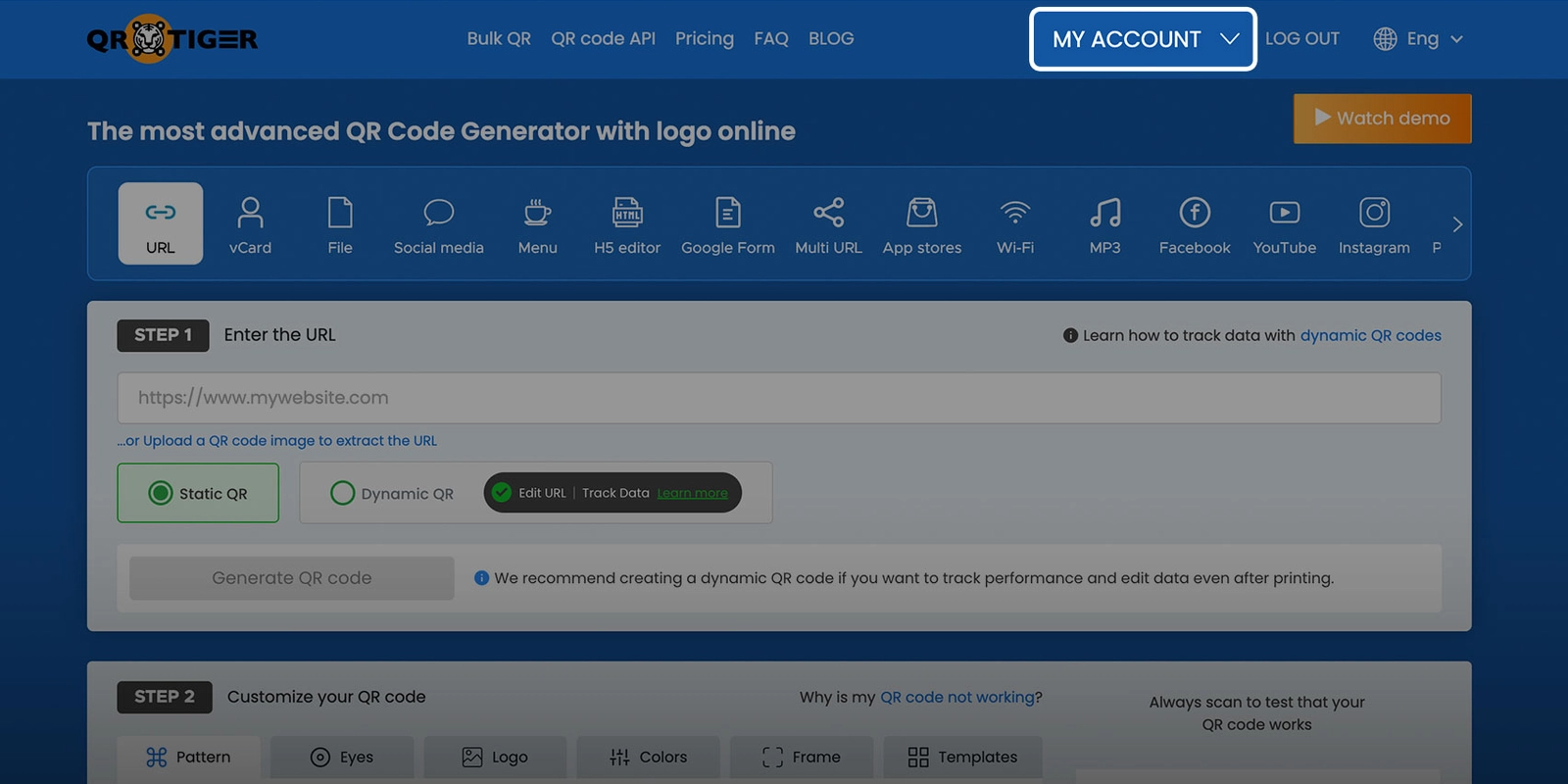Switch to the Eyes customization tab

342,757
